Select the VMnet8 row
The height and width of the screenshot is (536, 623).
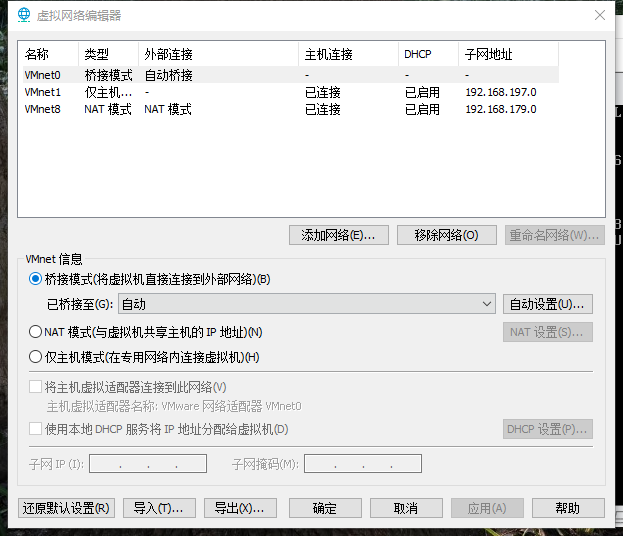(290, 109)
